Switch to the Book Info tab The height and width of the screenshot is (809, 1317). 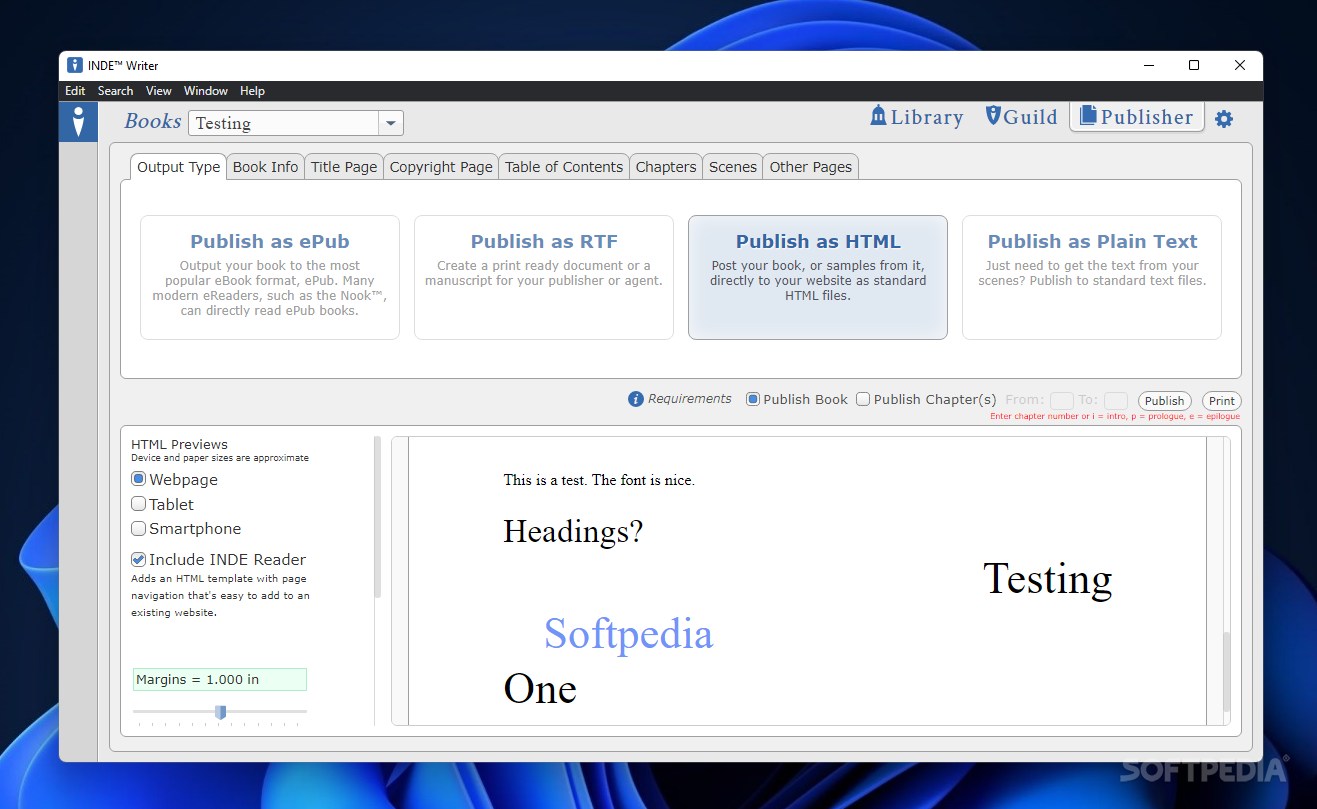265,167
